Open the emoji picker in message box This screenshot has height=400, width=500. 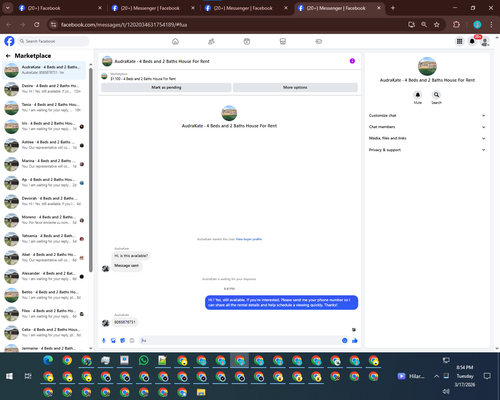(x=345, y=340)
